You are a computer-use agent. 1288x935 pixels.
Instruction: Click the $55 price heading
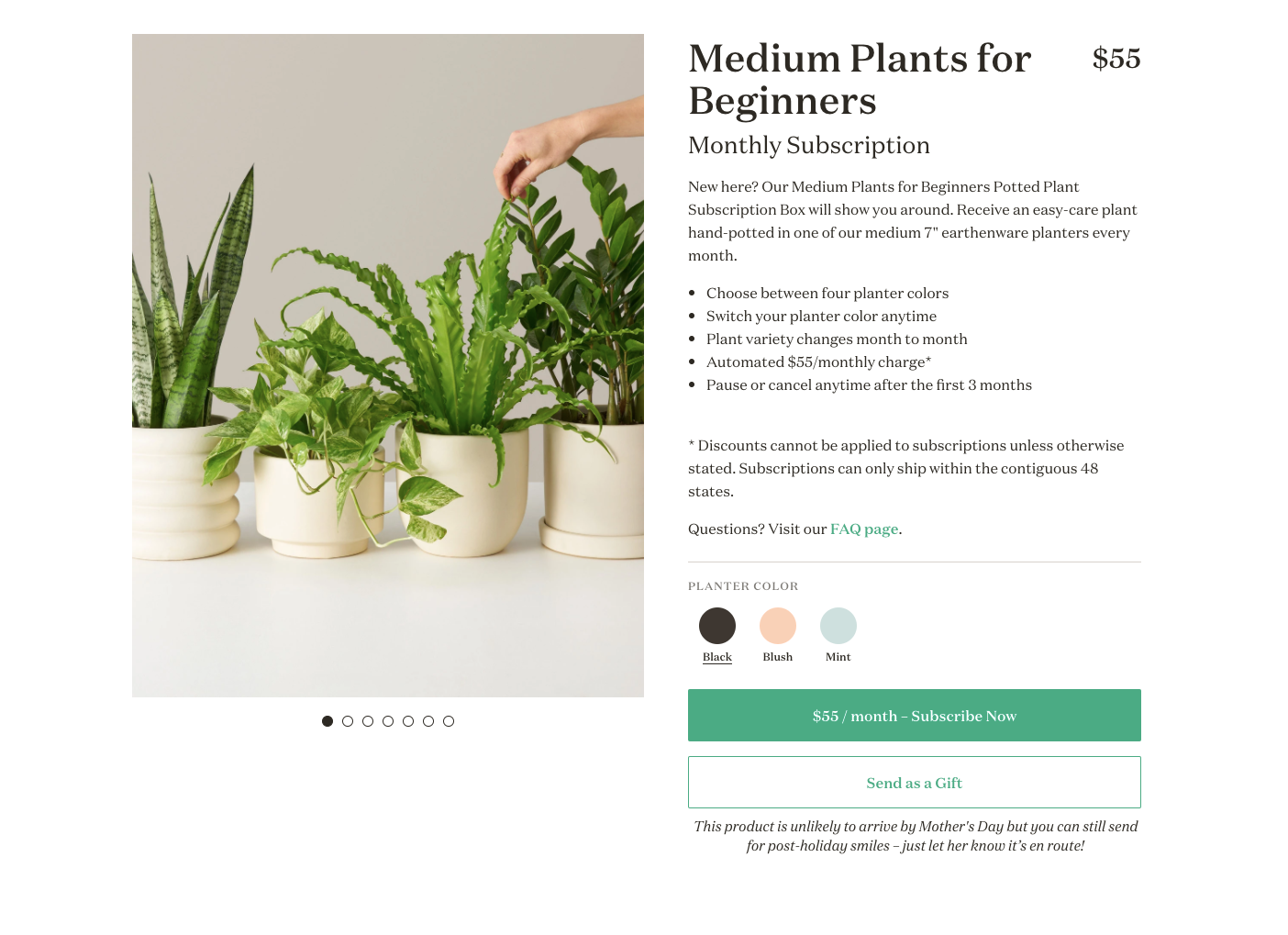point(1116,59)
